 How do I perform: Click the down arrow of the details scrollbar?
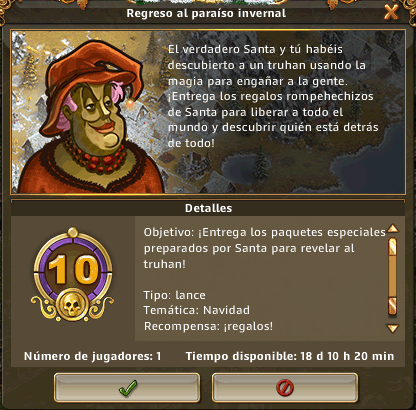coord(393,329)
